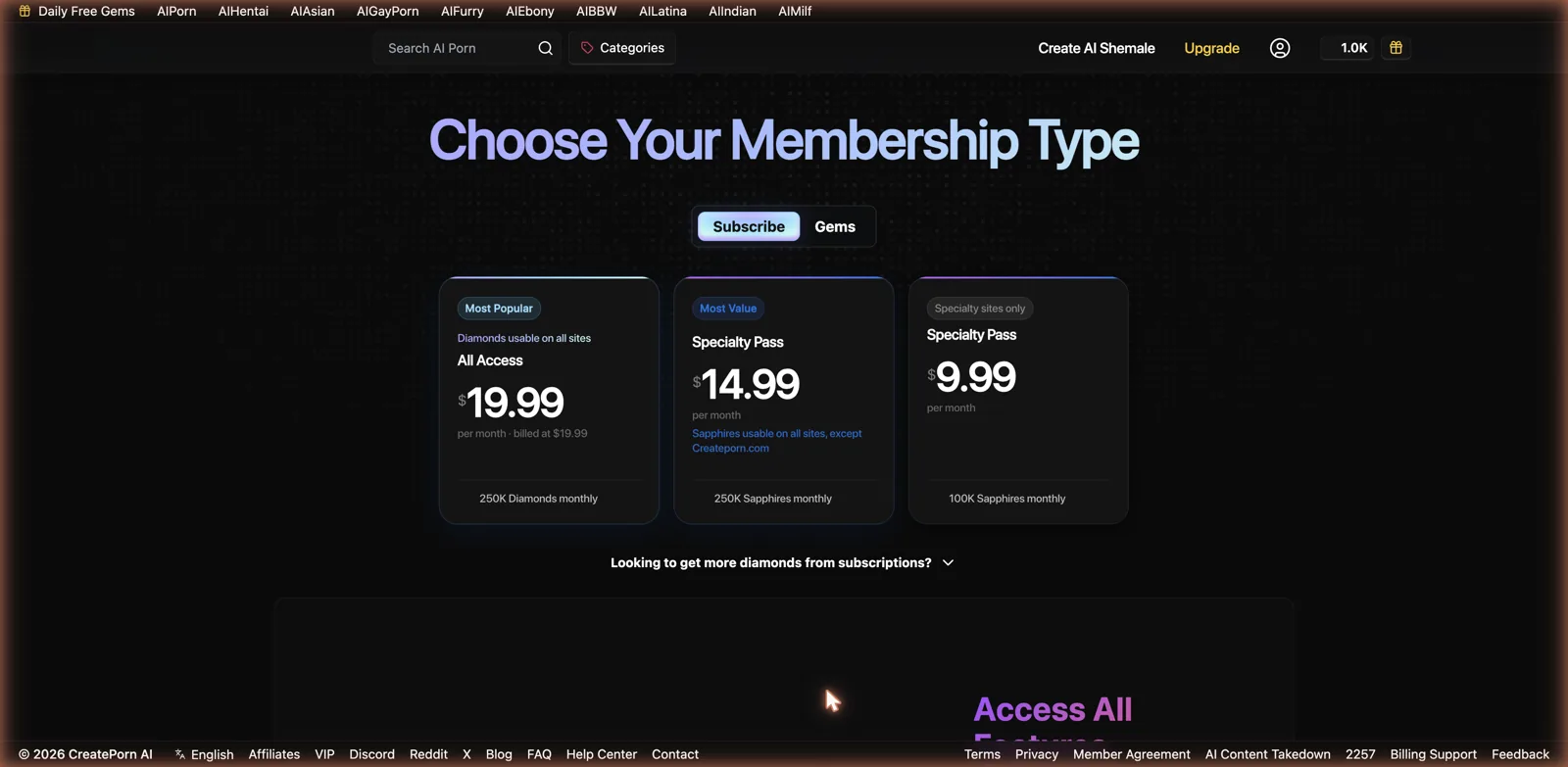Open the Privacy footer link
The height and width of the screenshot is (767, 1568).
[x=1037, y=754]
